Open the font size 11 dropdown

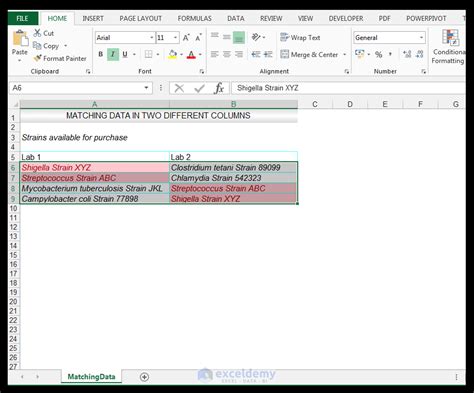[175, 38]
